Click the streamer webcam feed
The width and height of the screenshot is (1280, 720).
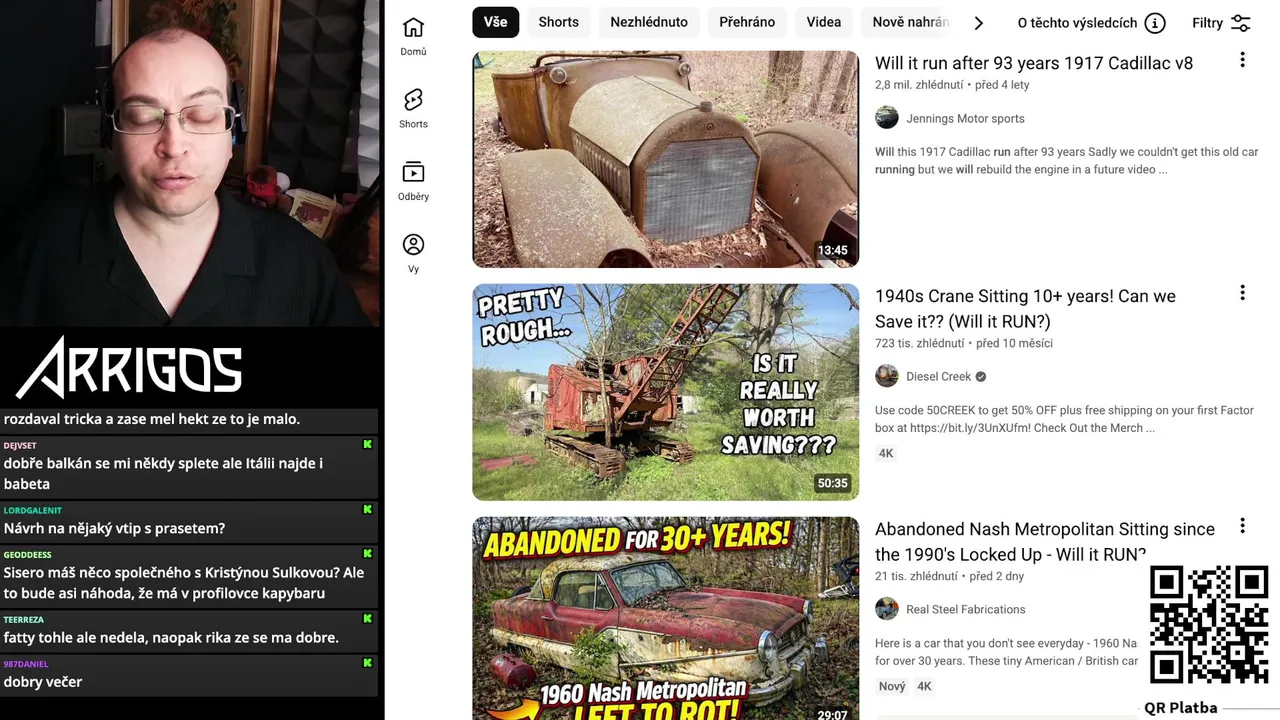tap(191, 163)
